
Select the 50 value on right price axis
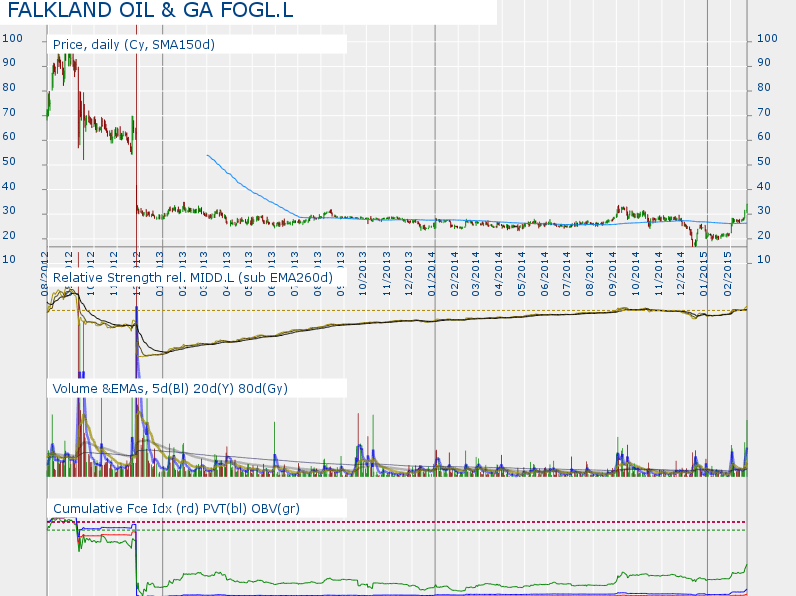pos(764,161)
